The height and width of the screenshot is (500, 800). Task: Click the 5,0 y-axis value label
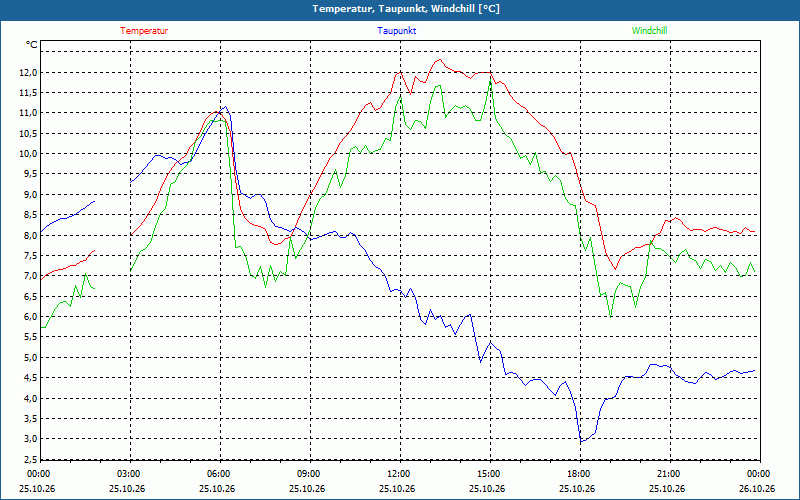coord(30,357)
